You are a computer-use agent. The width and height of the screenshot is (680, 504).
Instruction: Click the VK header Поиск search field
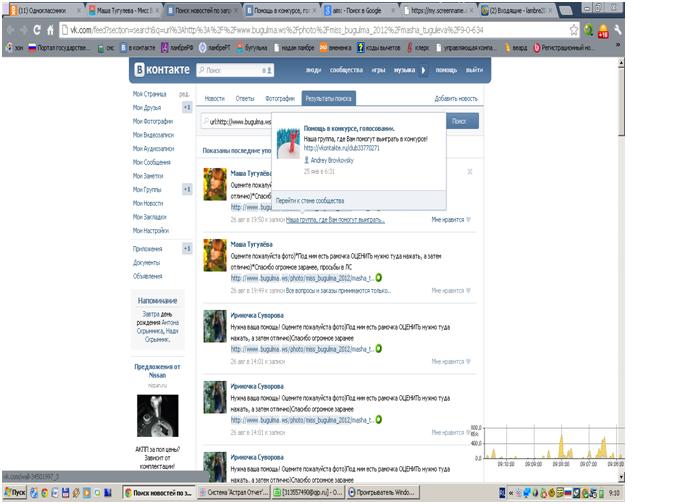[x=235, y=70]
